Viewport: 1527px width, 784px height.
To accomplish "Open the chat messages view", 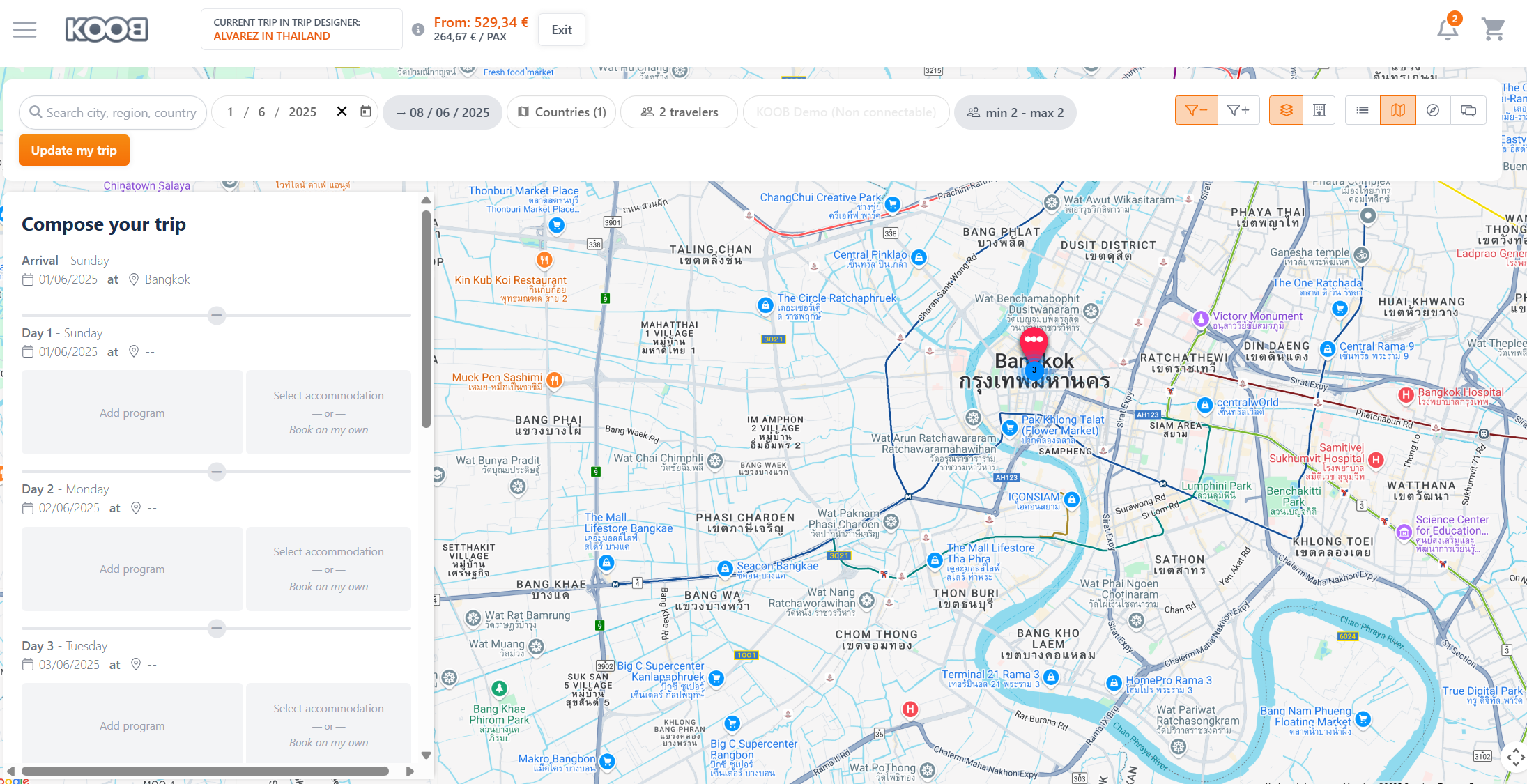I will click(1468, 110).
